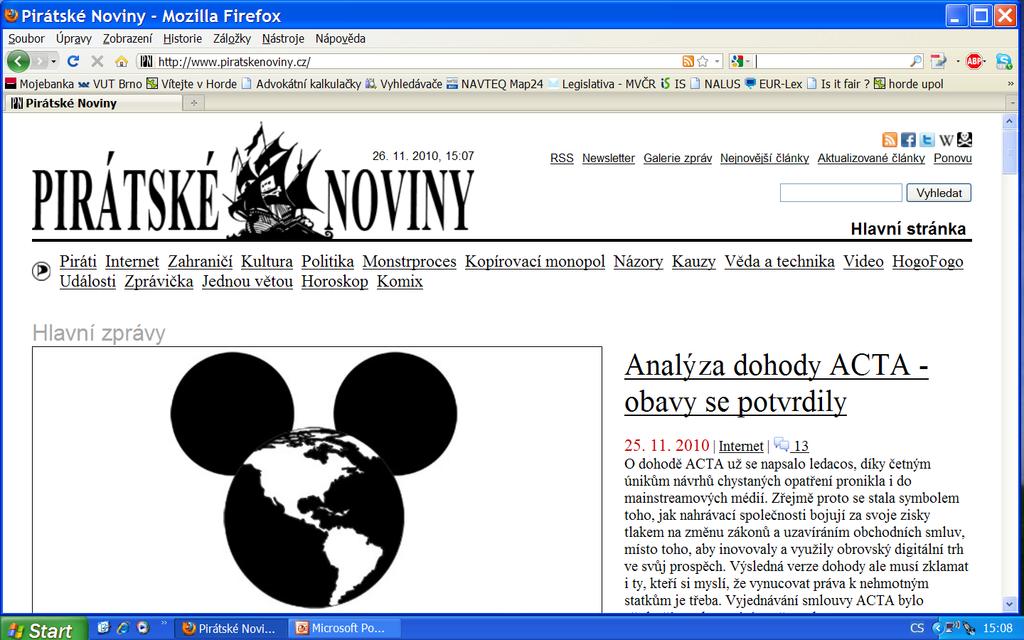
Task: Open the Věda a technika section
Action: [x=779, y=261]
